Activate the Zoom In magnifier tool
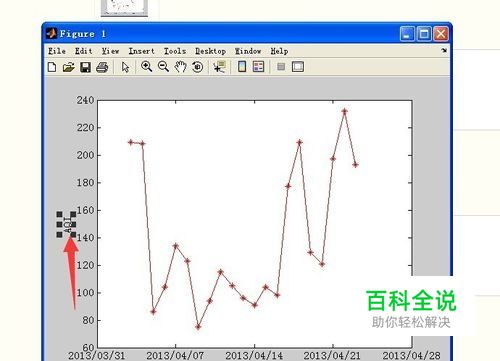The height and width of the screenshot is (361, 500). pyautogui.click(x=146, y=67)
